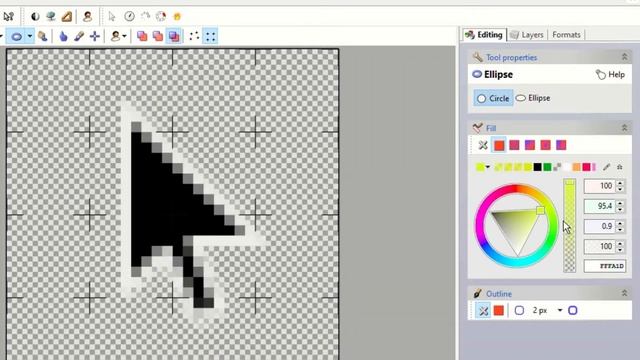640x360 pixels.
Task: Pick the black color swatch
Action: [x=538, y=167]
